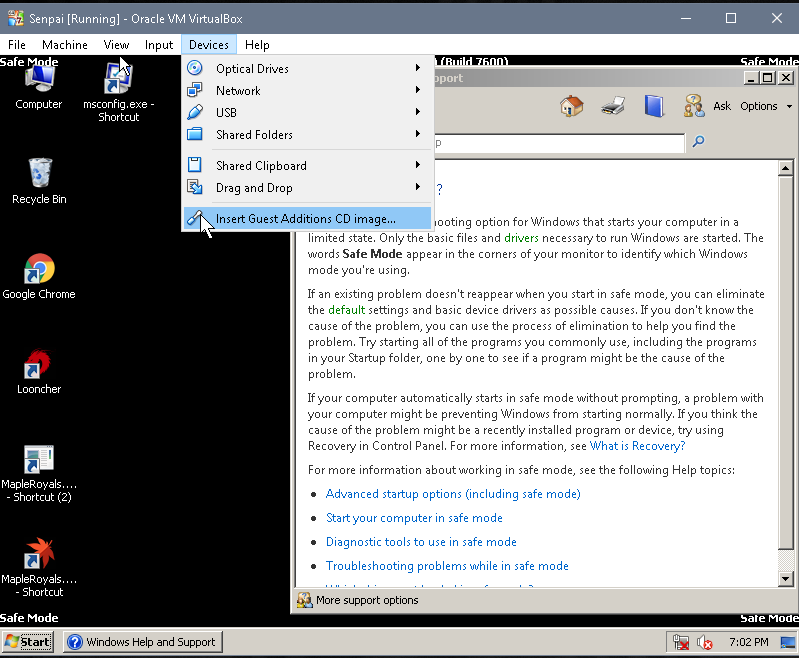This screenshot has width=799, height=658.
Task: Choose Insert Guest Additions CD image
Action: 307,219
